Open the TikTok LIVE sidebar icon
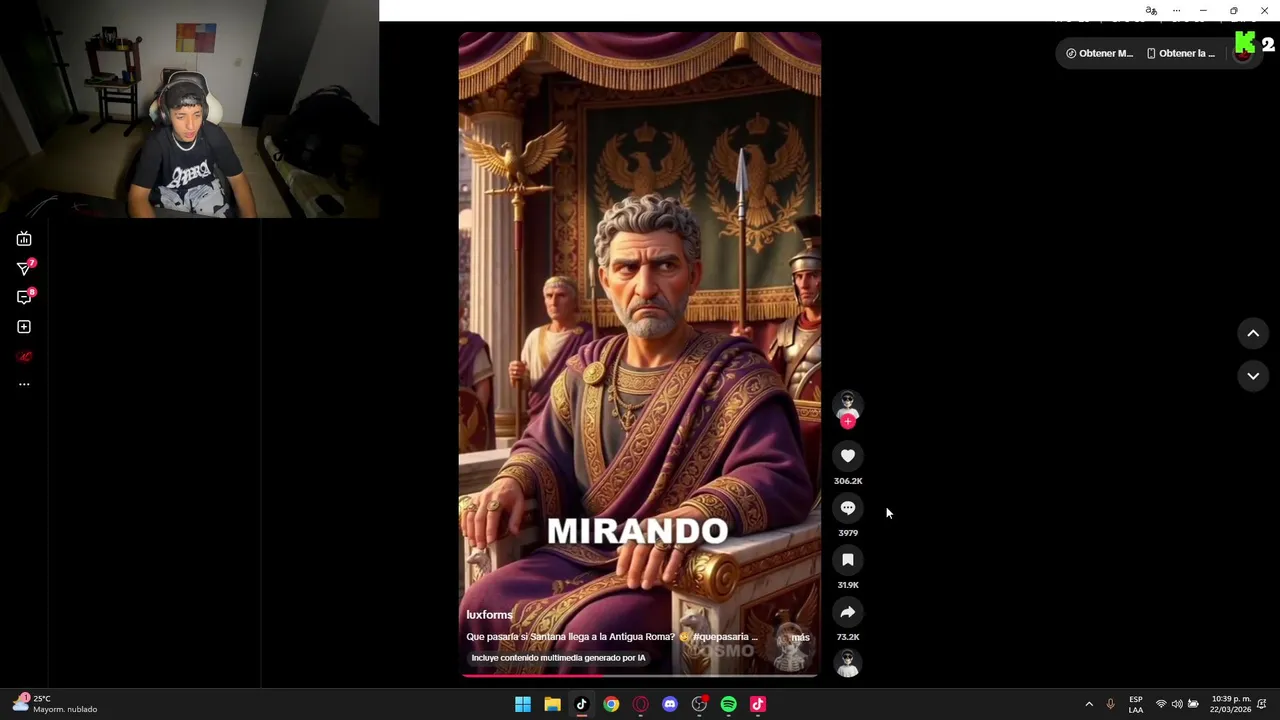The width and height of the screenshot is (1280, 720). 24,239
